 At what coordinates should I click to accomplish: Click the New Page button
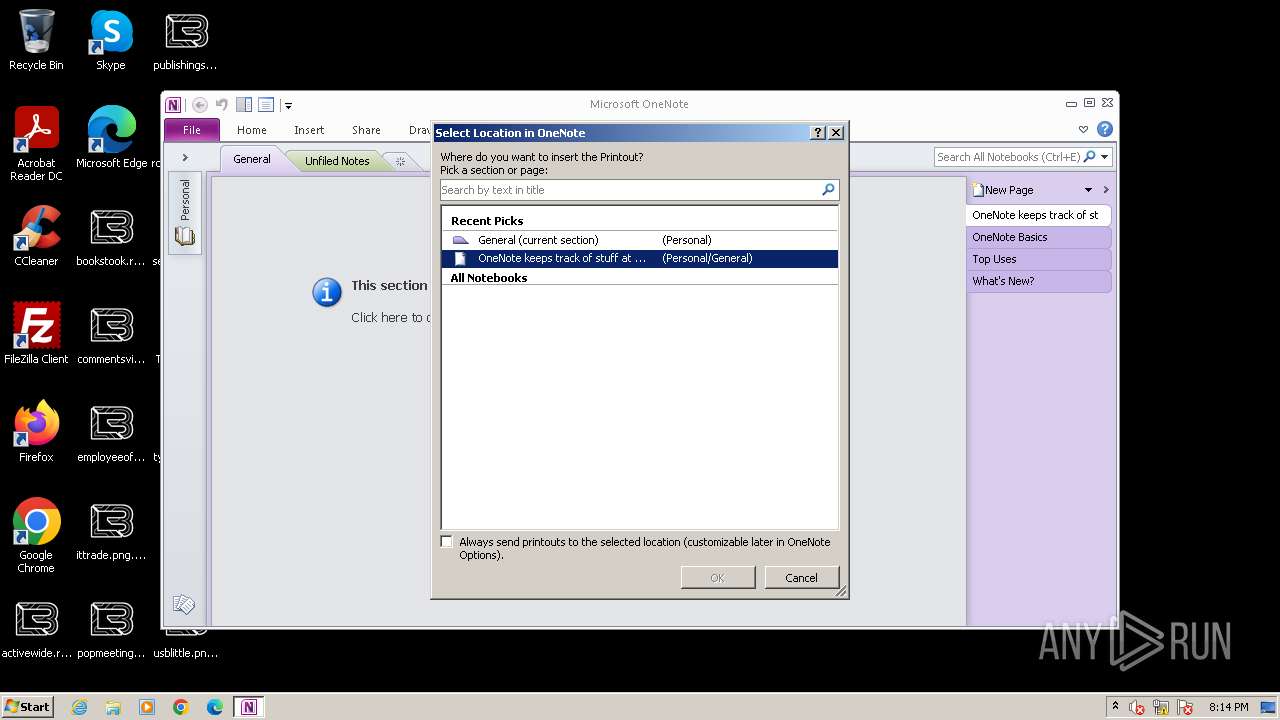1003,190
